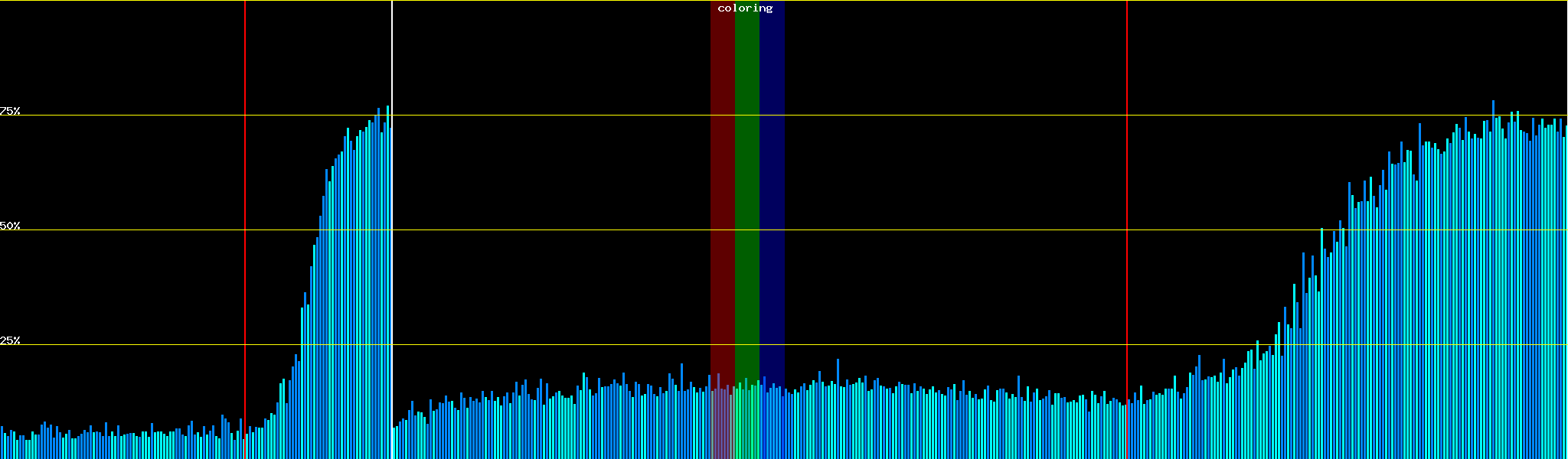
Task: Click the 50% axis label
Action: [10, 226]
